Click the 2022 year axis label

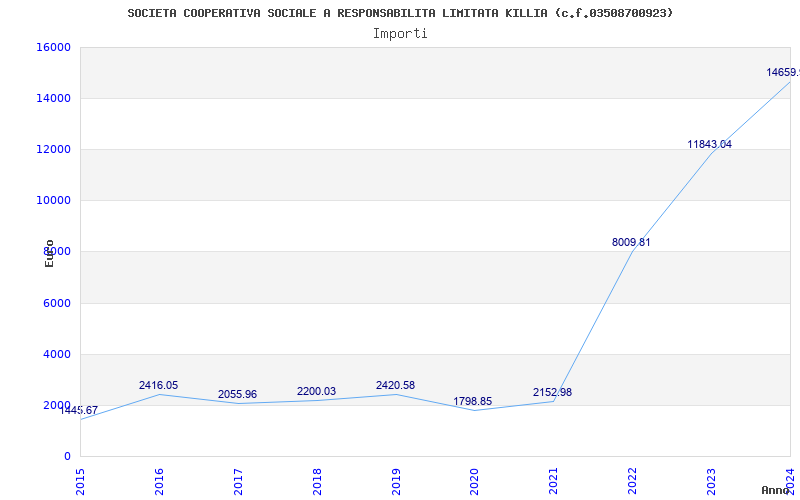(x=632, y=482)
